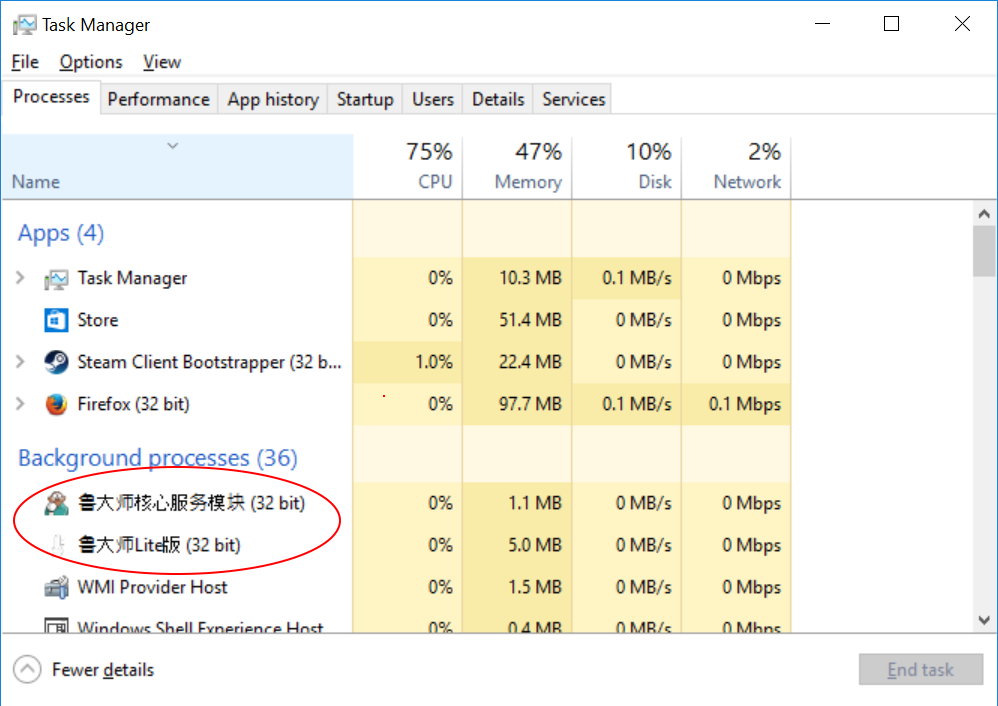The image size is (998, 706).
Task: Click the End task button
Action: [x=920, y=670]
